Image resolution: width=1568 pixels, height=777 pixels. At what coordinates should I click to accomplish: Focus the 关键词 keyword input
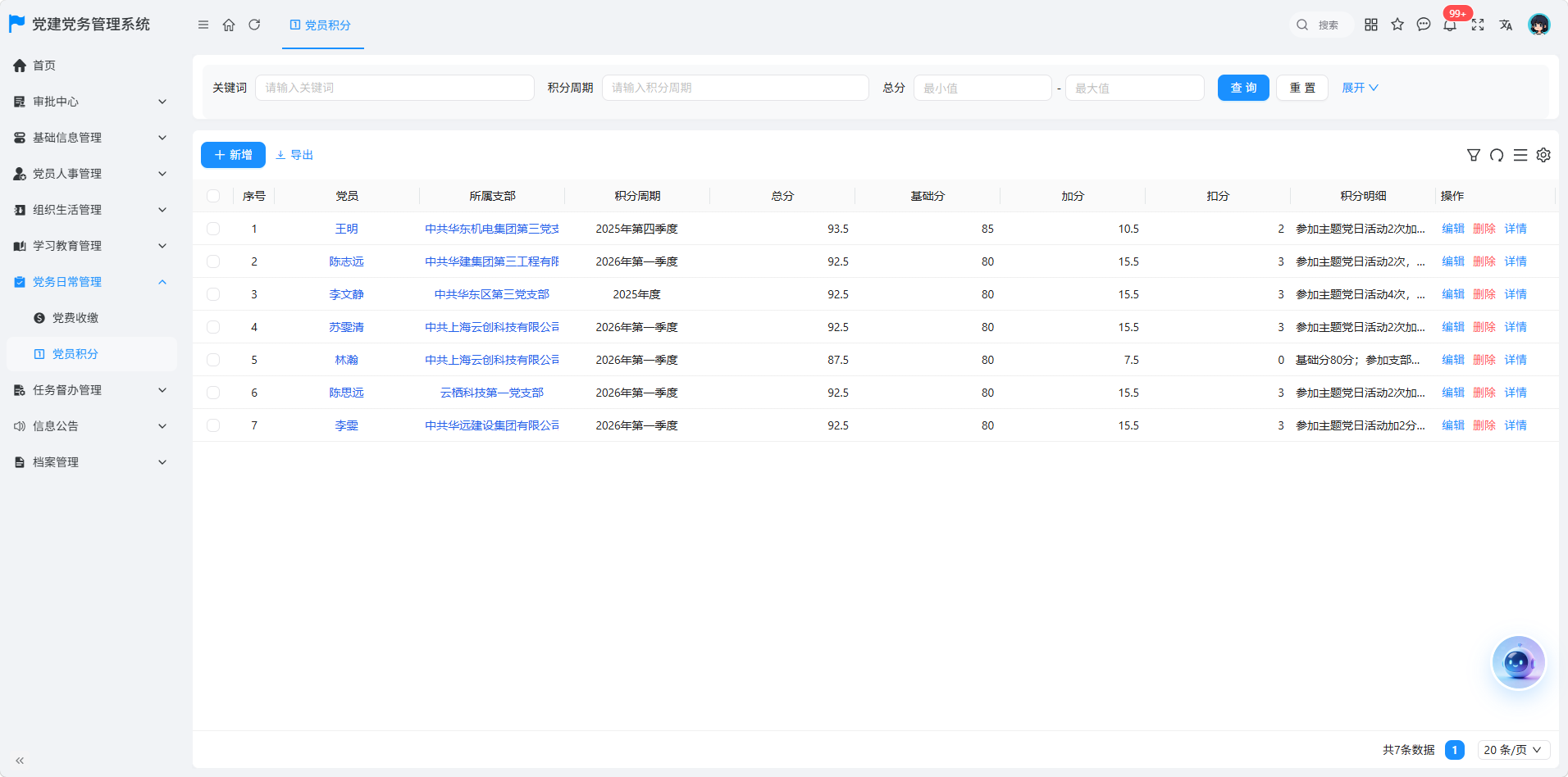pos(394,88)
